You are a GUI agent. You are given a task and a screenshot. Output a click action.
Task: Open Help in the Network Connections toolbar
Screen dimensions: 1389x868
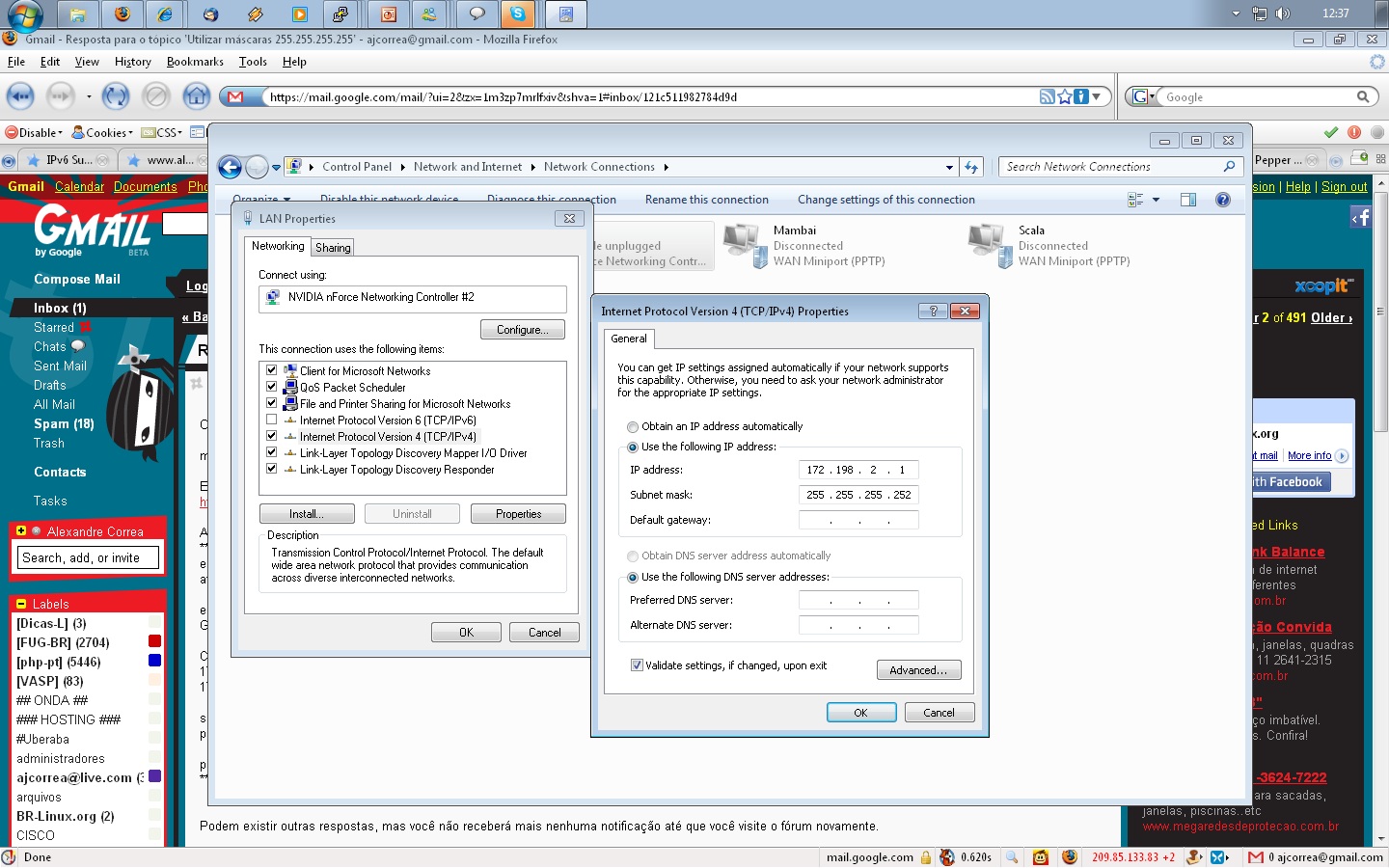[1223, 200]
